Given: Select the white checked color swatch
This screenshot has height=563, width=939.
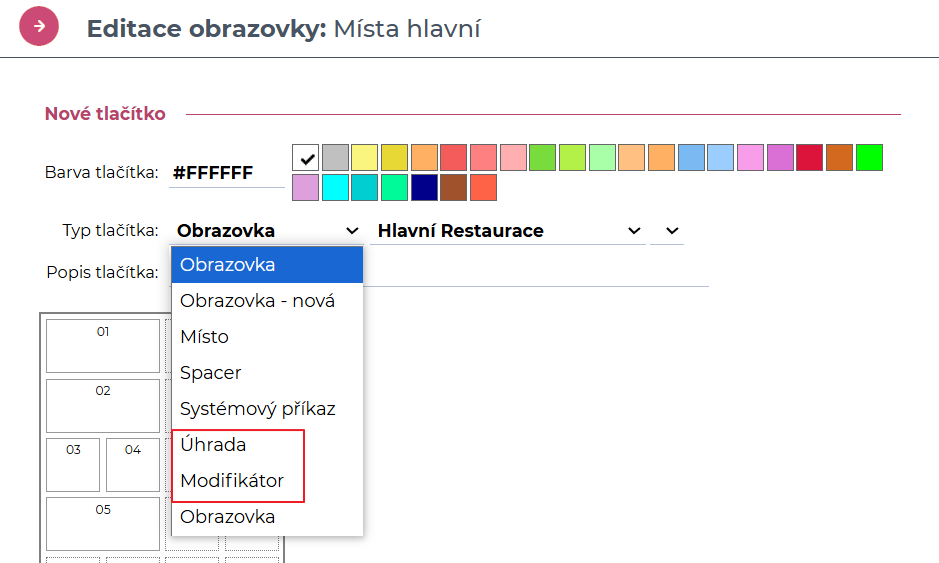Looking at the screenshot, I should (305, 158).
